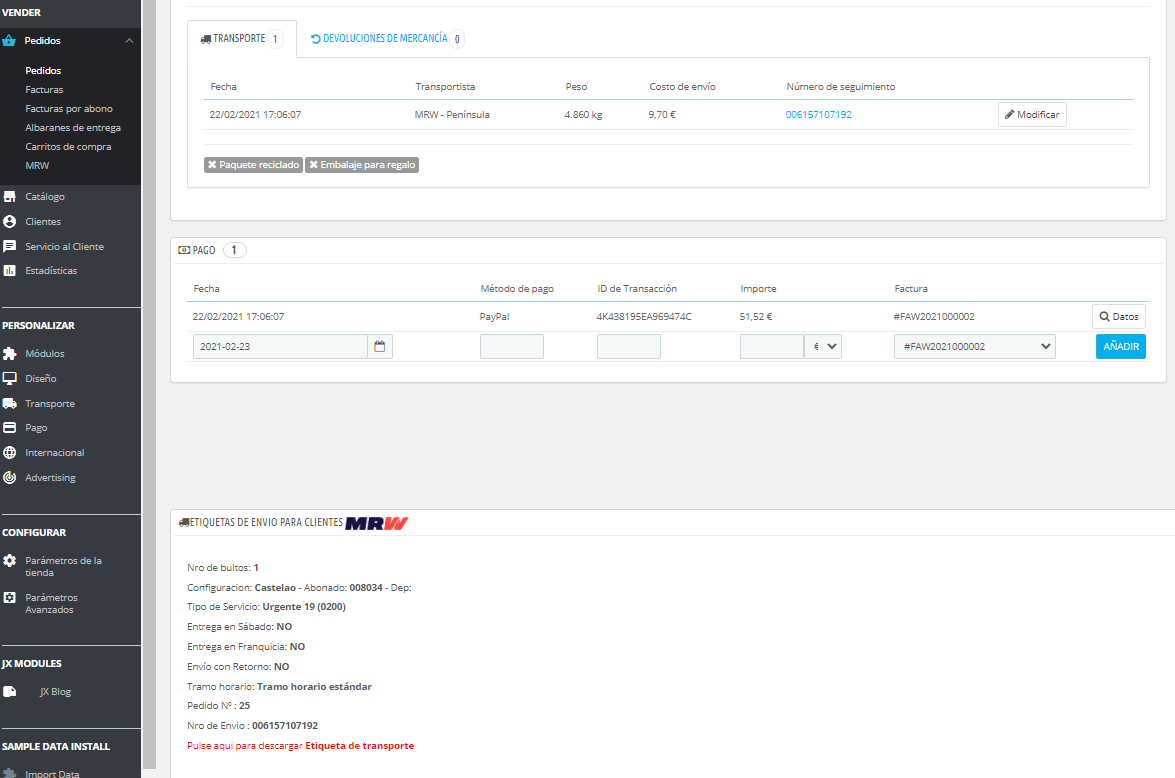Download the Etiqueta de transporte label

(x=360, y=746)
